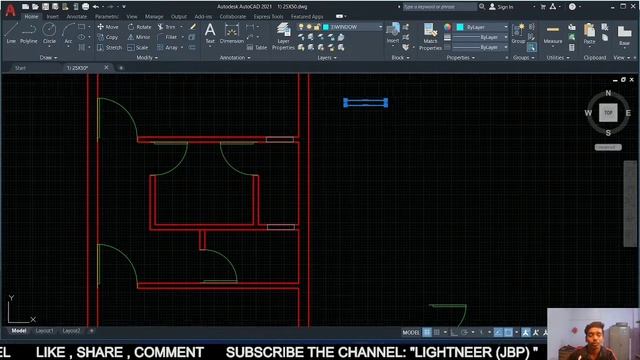The height and width of the screenshot is (360, 640).
Task: Click the Copy tool
Action: 108,37
